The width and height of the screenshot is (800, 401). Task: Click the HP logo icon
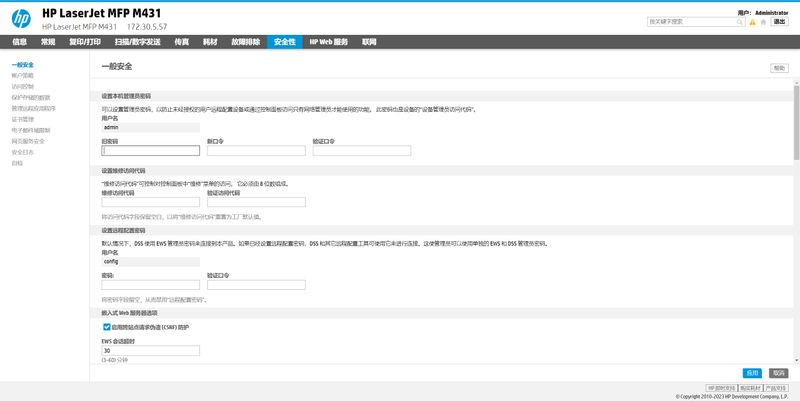pyautogui.click(x=20, y=17)
